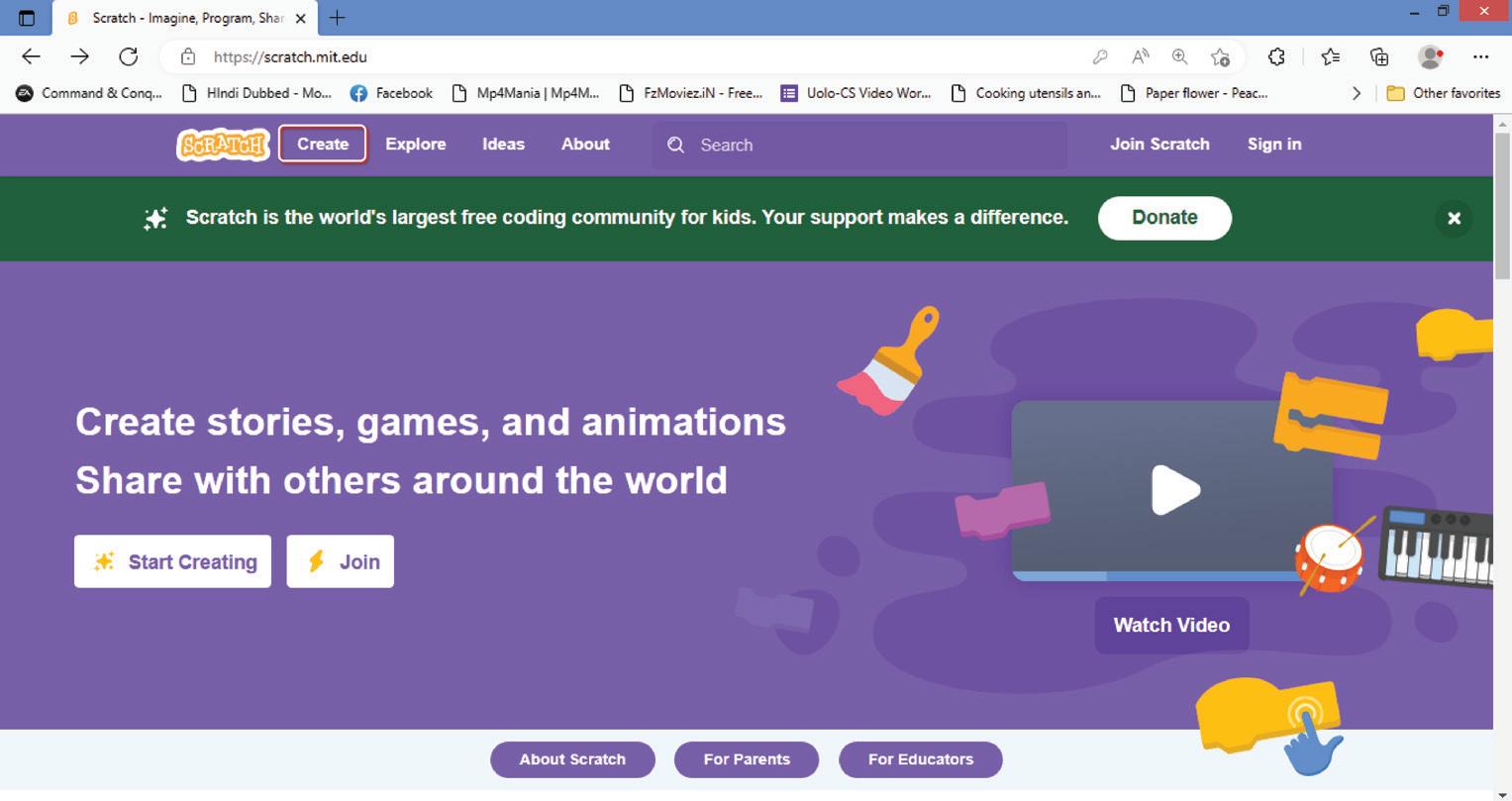Select the Scratch browser tab
1512x801 pixels.
click(186, 18)
